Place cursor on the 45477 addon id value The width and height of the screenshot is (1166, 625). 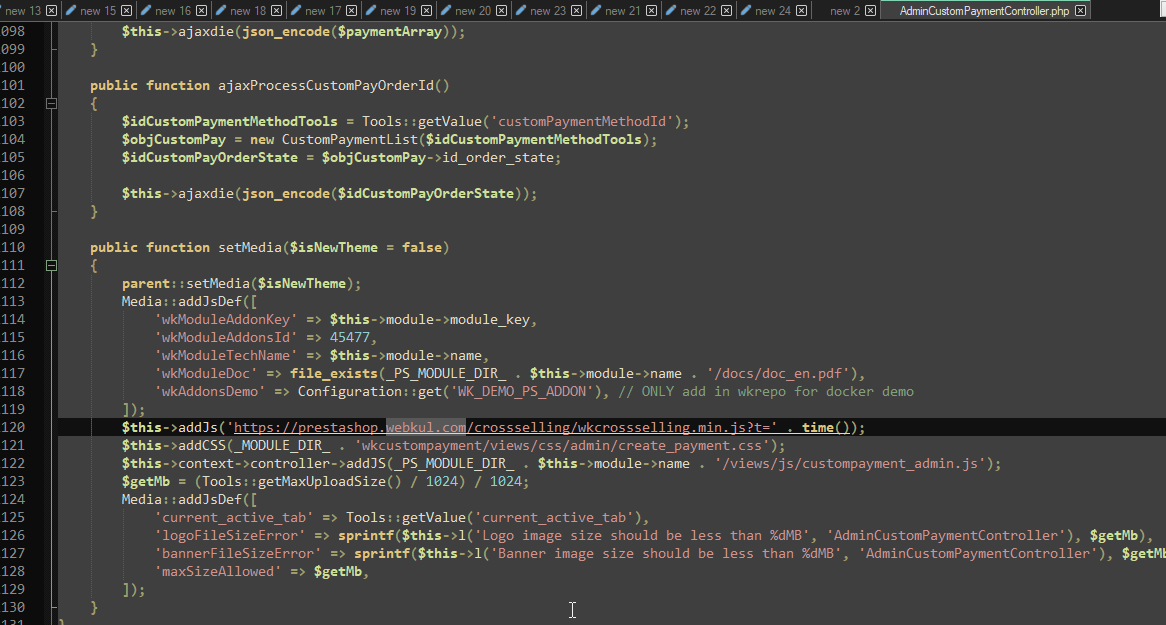point(350,337)
